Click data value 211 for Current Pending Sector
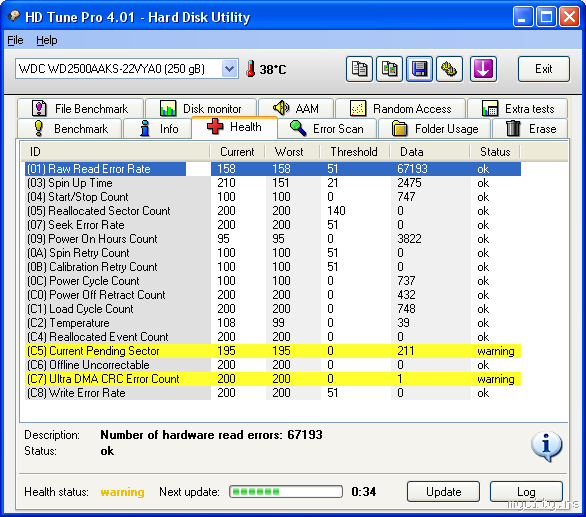The image size is (586, 517). pyautogui.click(x=406, y=351)
